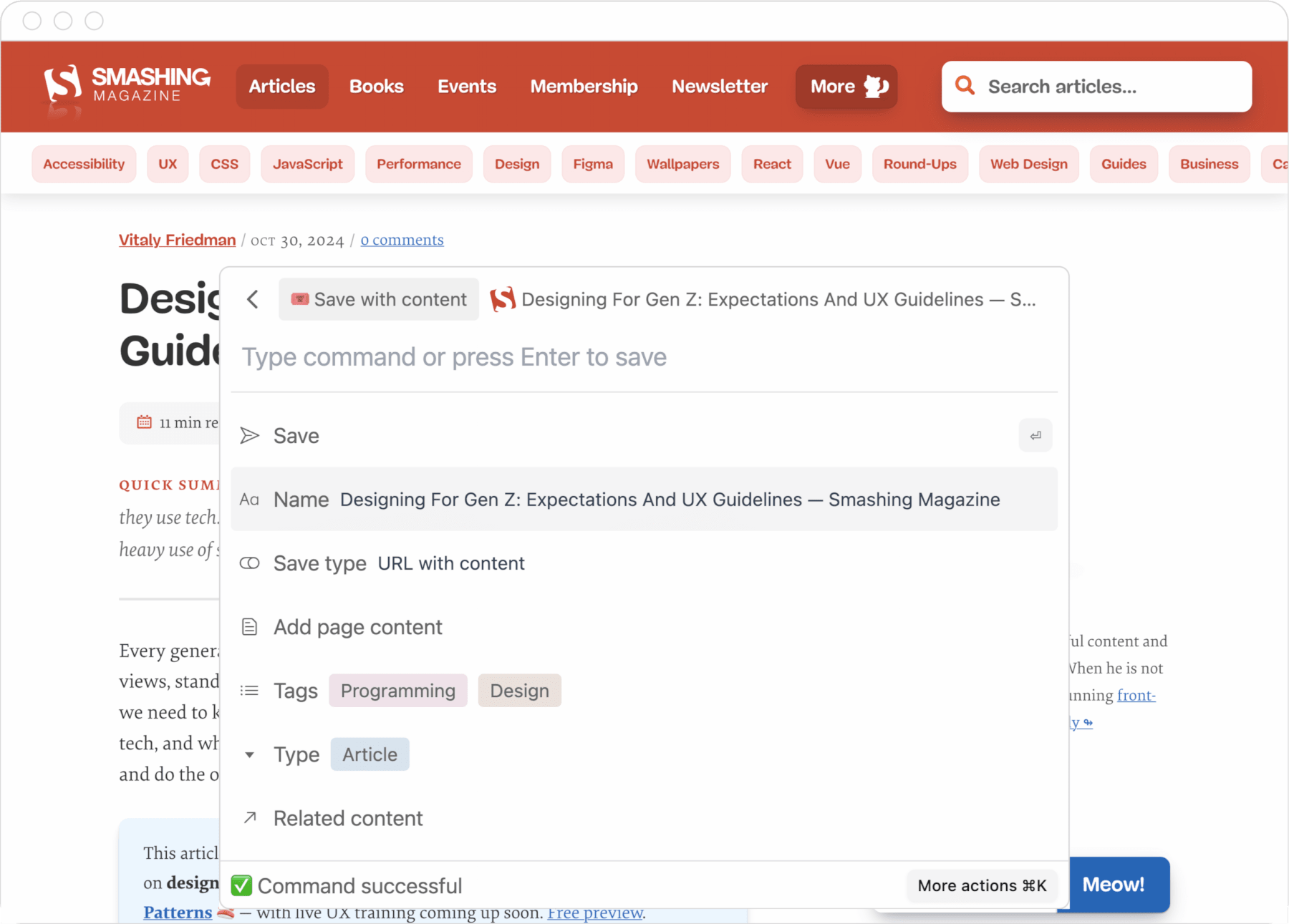Click the green checkmark success icon
Screen dimensions: 1289x924
point(241,885)
